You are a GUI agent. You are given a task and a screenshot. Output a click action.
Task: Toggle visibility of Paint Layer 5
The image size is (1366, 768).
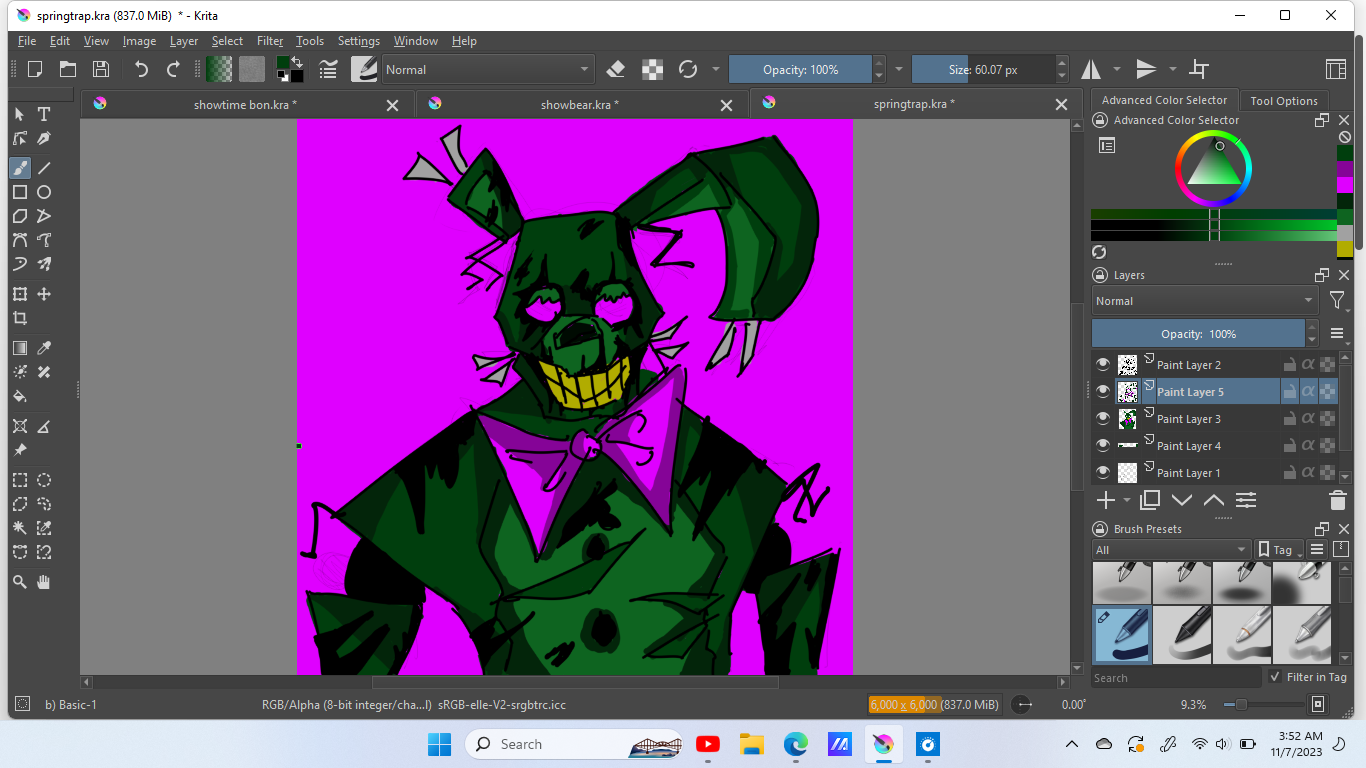[1103, 392]
